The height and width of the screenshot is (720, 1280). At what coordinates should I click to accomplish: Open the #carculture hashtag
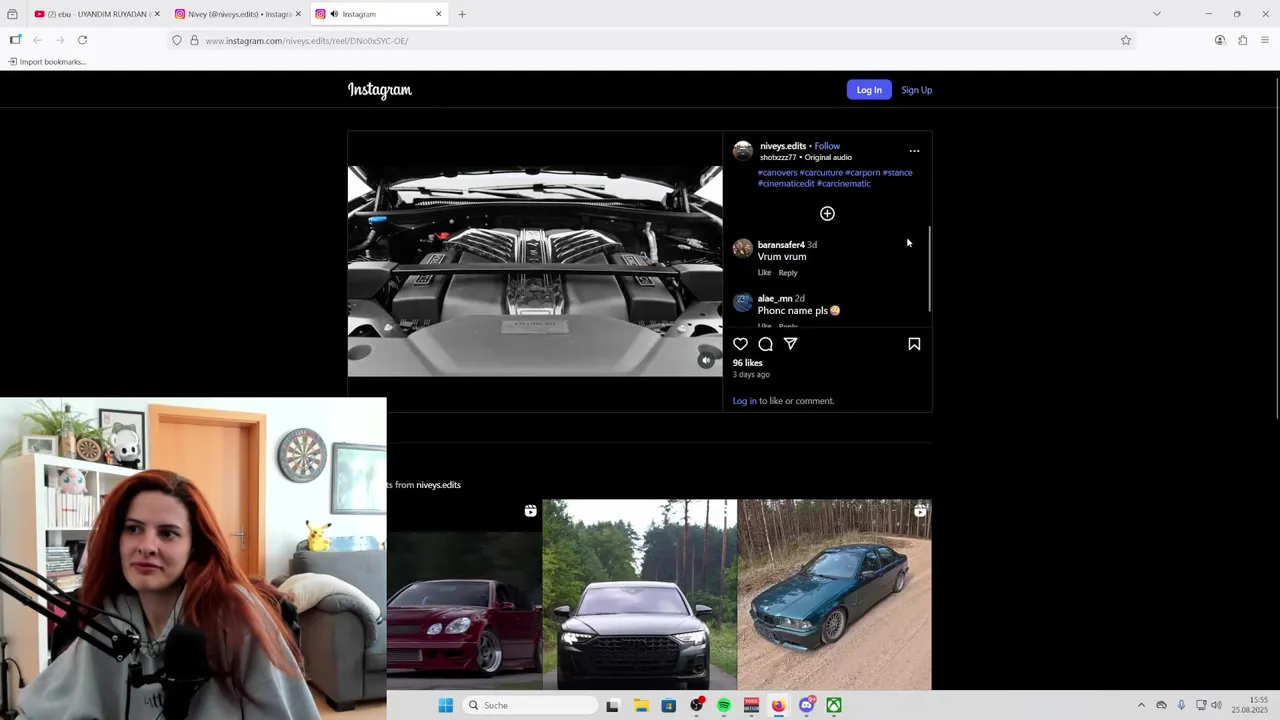click(821, 172)
